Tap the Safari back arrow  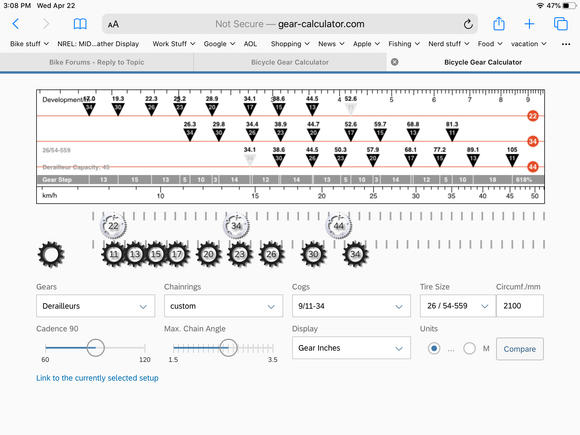click(x=16, y=24)
